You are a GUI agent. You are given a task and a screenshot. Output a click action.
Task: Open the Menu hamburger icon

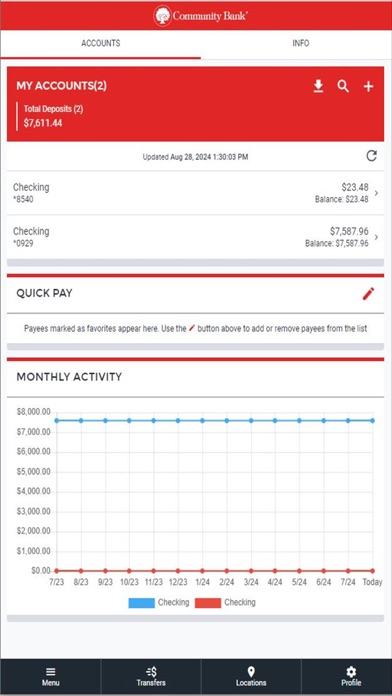[x=51, y=672]
